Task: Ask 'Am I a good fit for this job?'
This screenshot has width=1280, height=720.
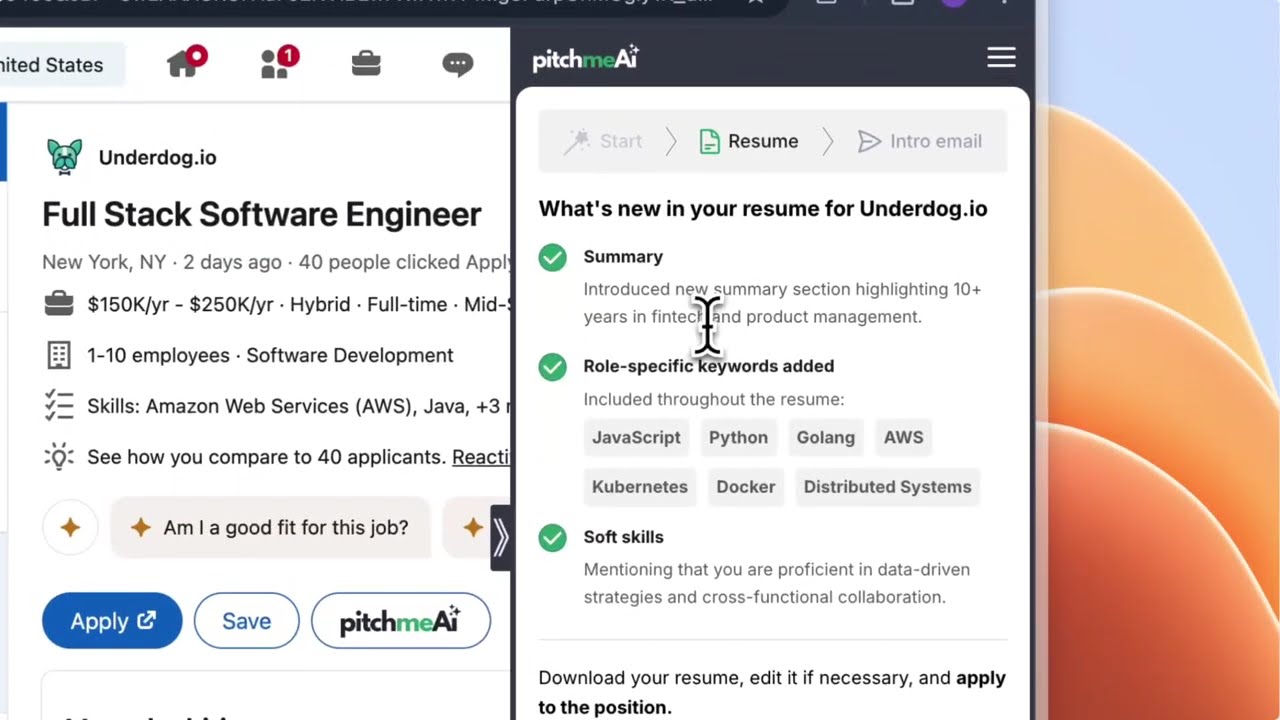Action: pyautogui.click(x=270, y=528)
